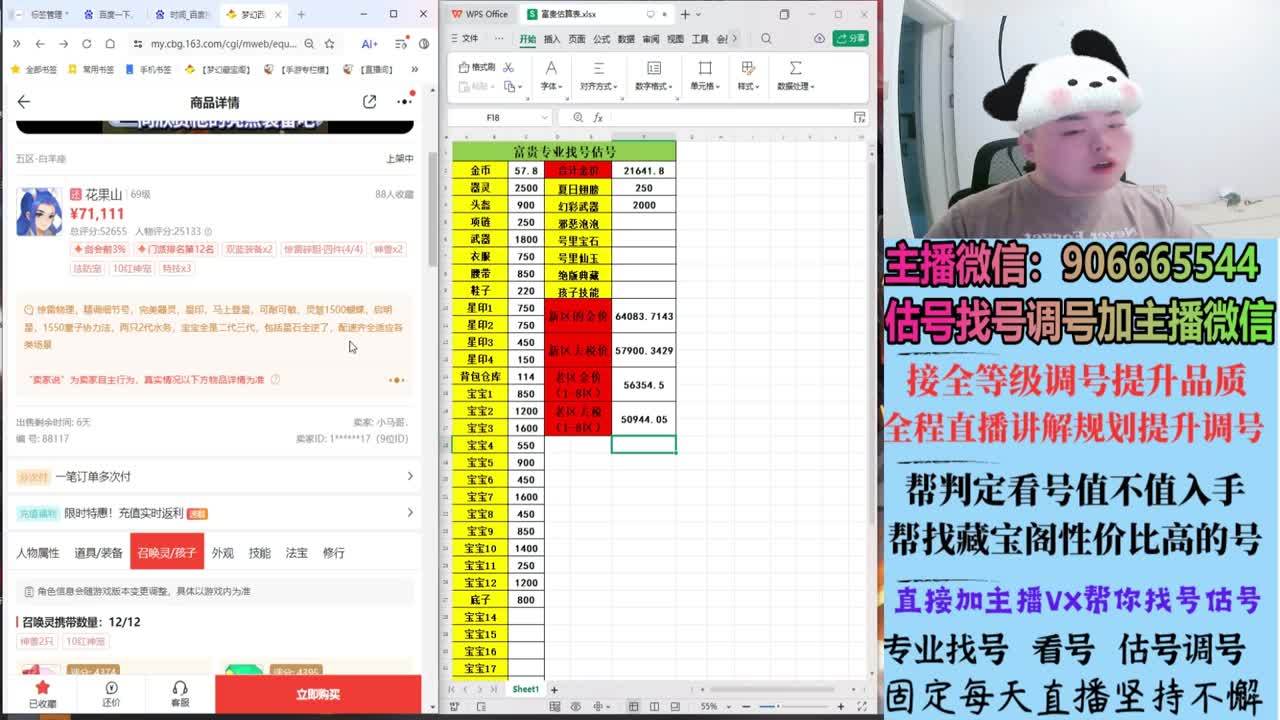Open the 直播间 bookmark
Viewport: 1280px width, 720px height.
click(x=369, y=70)
